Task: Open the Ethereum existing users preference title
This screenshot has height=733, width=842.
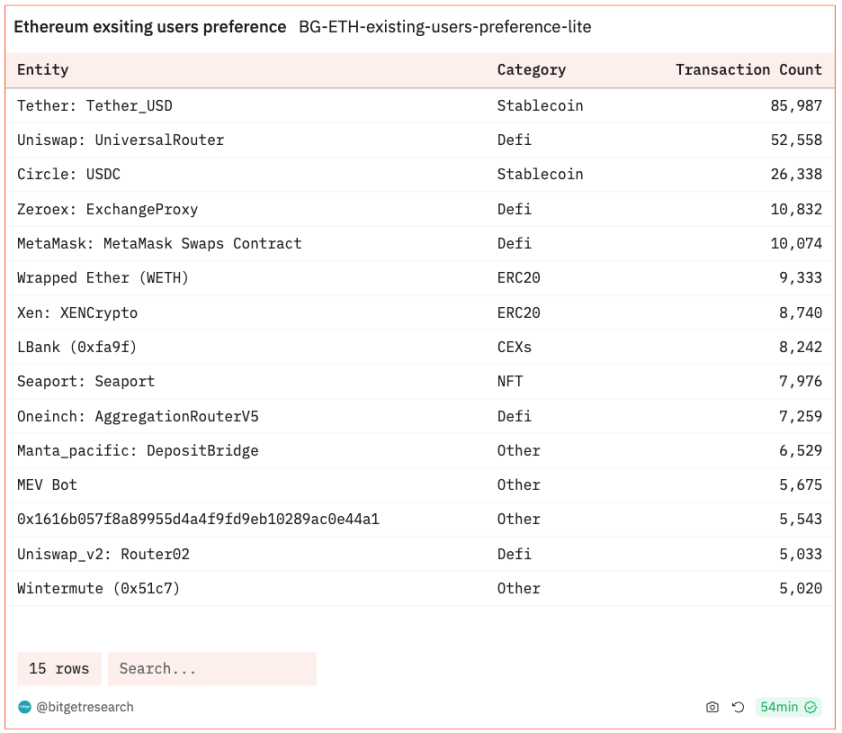Action: point(150,27)
